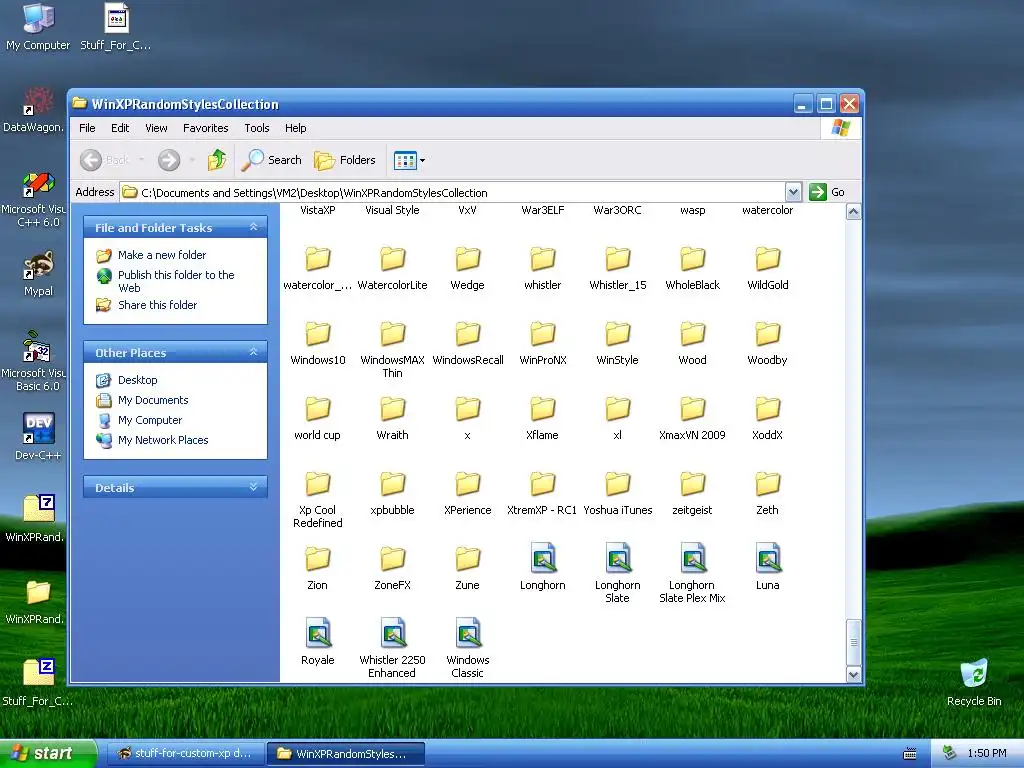The height and width of the screenshot is (768, 1024).
Task: Toggle the Folders pane
Action: click(345, 160)
